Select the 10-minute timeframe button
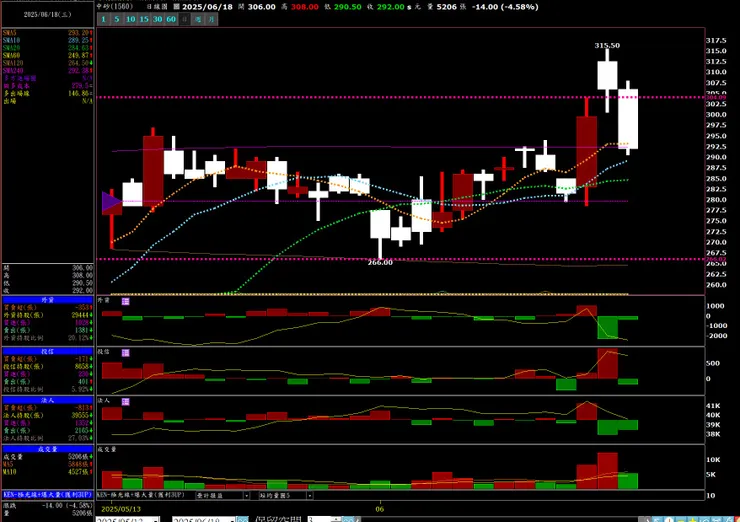 pos(130,19)
